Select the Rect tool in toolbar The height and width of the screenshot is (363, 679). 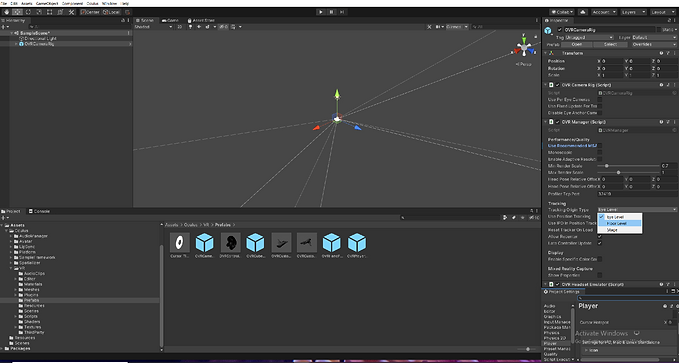pyautogui.click(x=49, y=12)
